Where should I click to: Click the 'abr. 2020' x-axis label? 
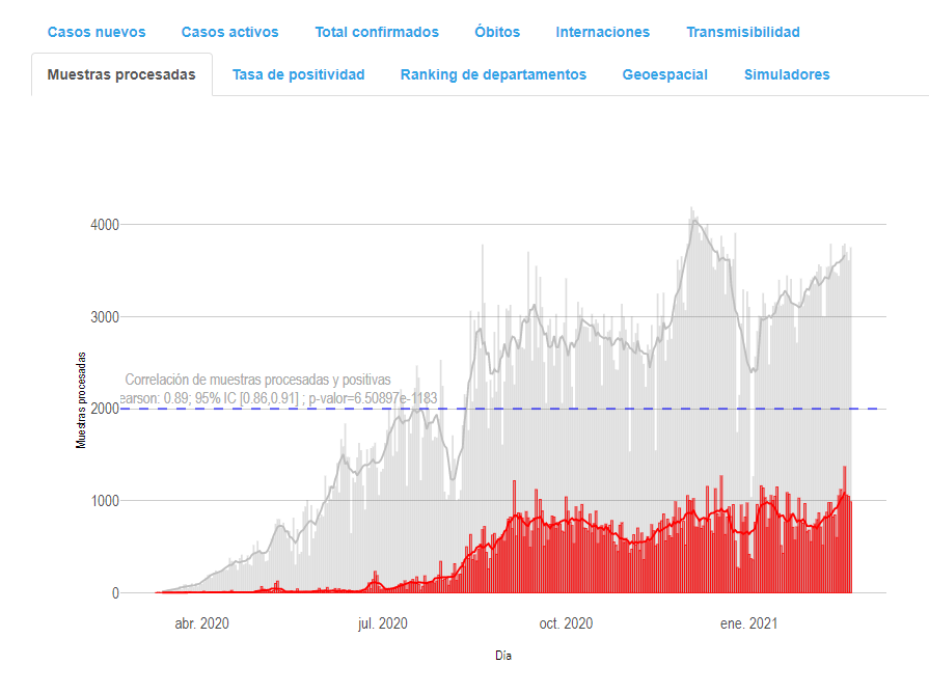click(201, 624)
